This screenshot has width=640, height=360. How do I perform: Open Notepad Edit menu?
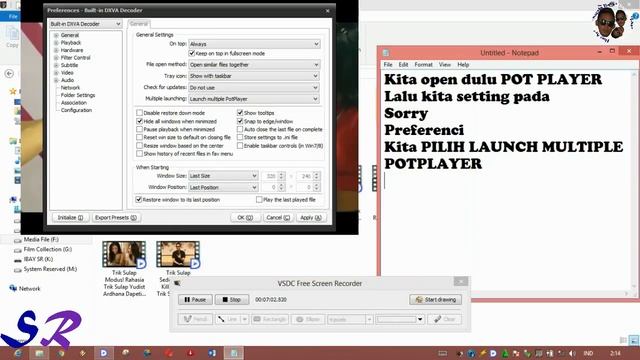coord(403,64)
